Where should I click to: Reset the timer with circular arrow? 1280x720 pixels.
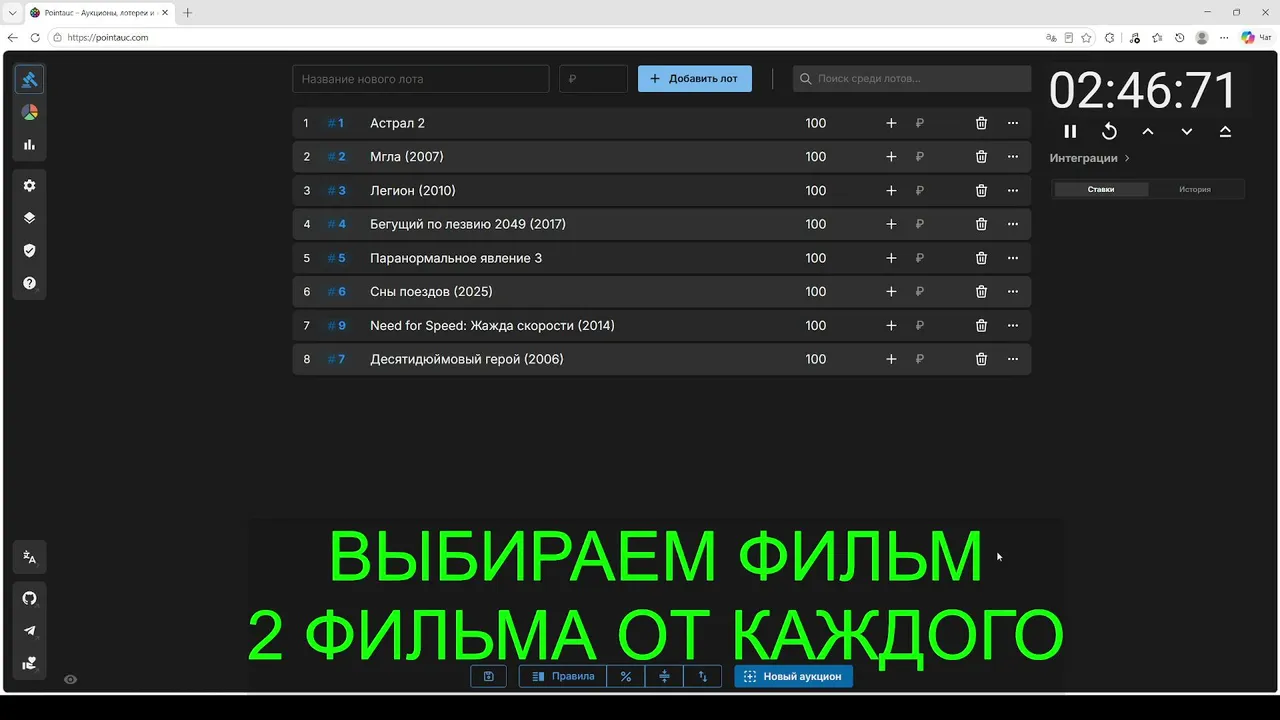[1109, 131]
